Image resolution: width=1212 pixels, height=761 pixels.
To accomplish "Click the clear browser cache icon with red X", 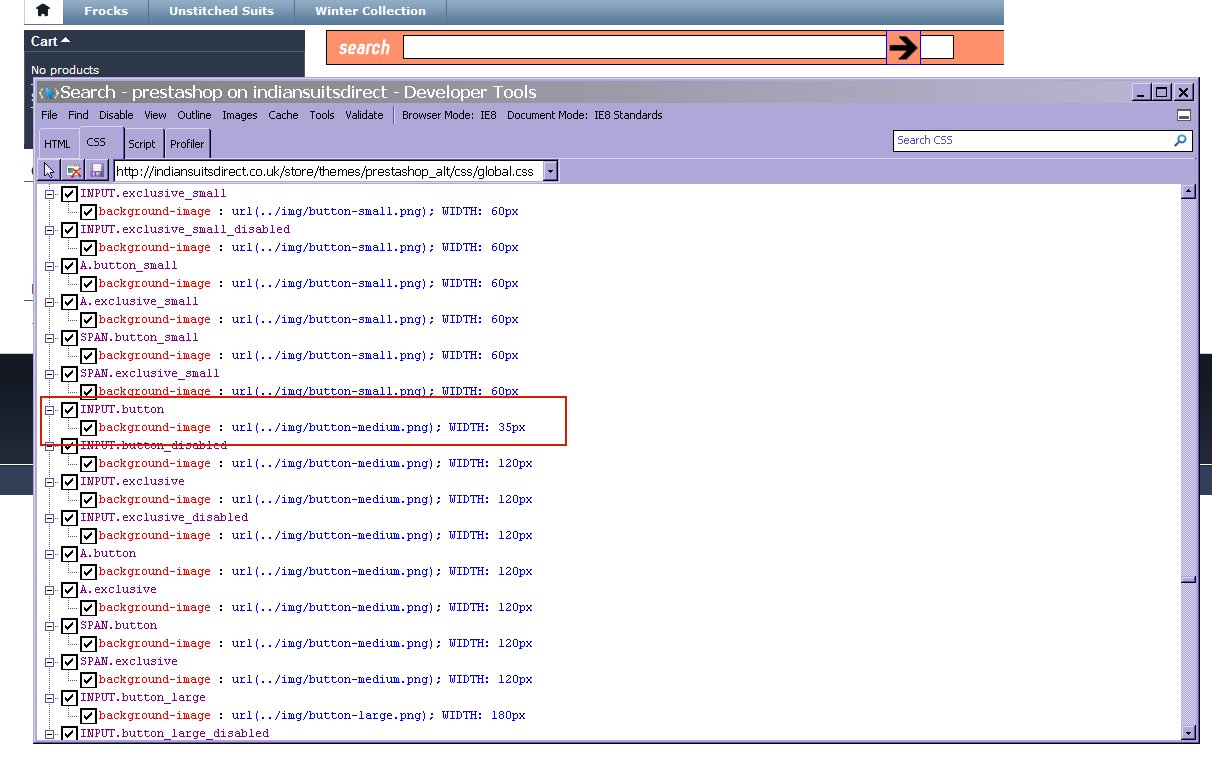I will point(73,171).
